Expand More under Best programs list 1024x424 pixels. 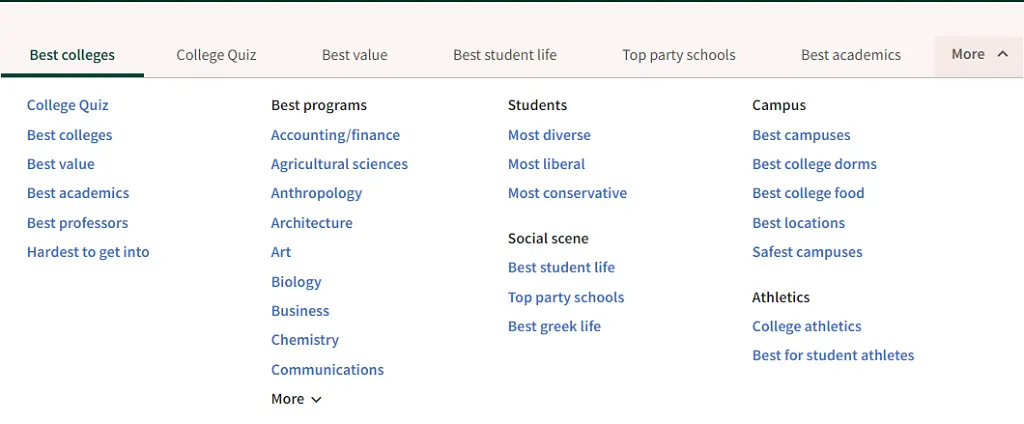296,399
